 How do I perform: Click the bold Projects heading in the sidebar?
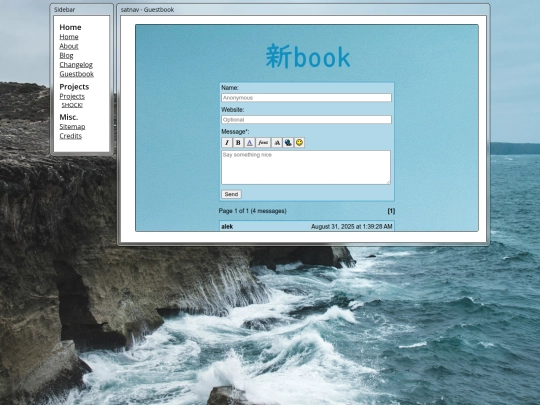click(74, 87)
